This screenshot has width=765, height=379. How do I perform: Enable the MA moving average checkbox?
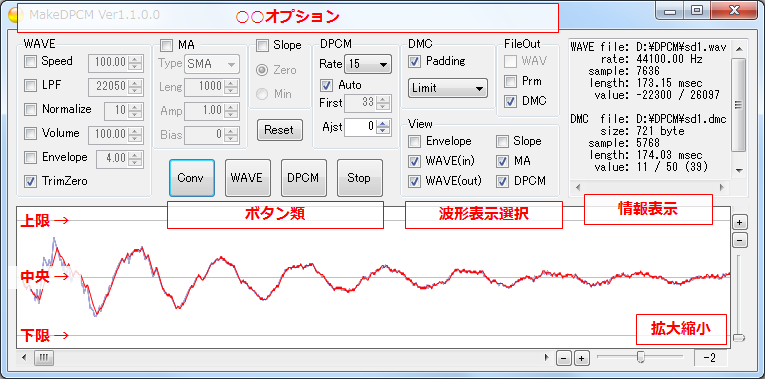167,46
